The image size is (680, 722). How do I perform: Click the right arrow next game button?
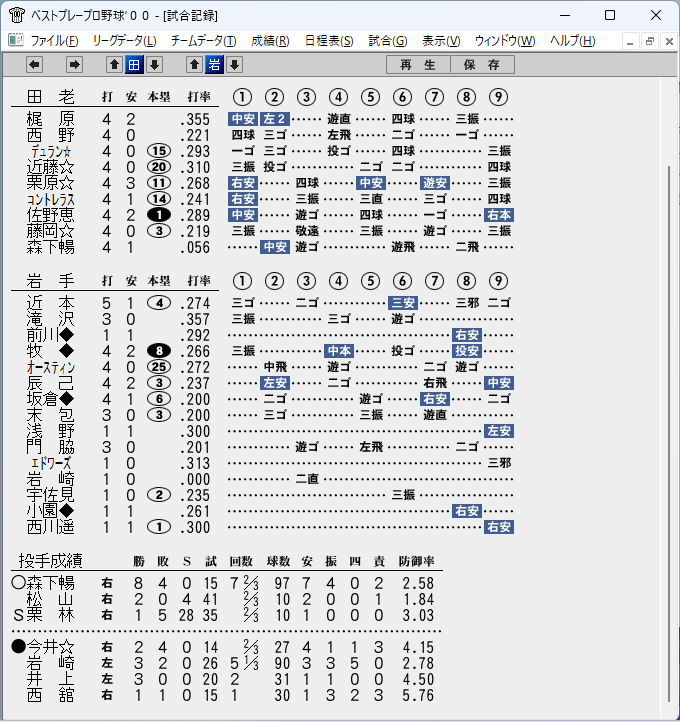(74, 65)
